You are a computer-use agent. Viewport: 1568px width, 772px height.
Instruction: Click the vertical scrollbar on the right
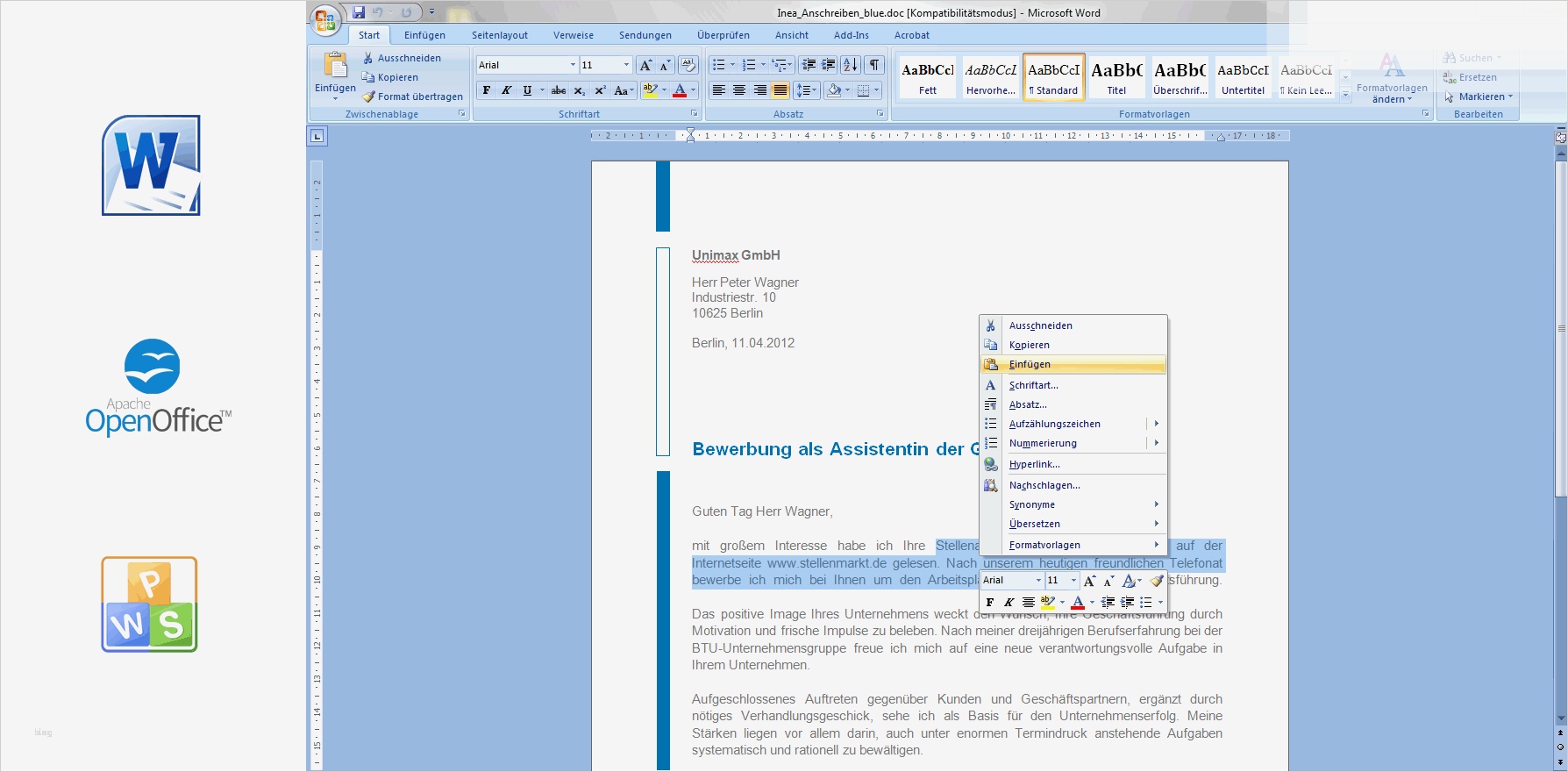point(1561,328)
